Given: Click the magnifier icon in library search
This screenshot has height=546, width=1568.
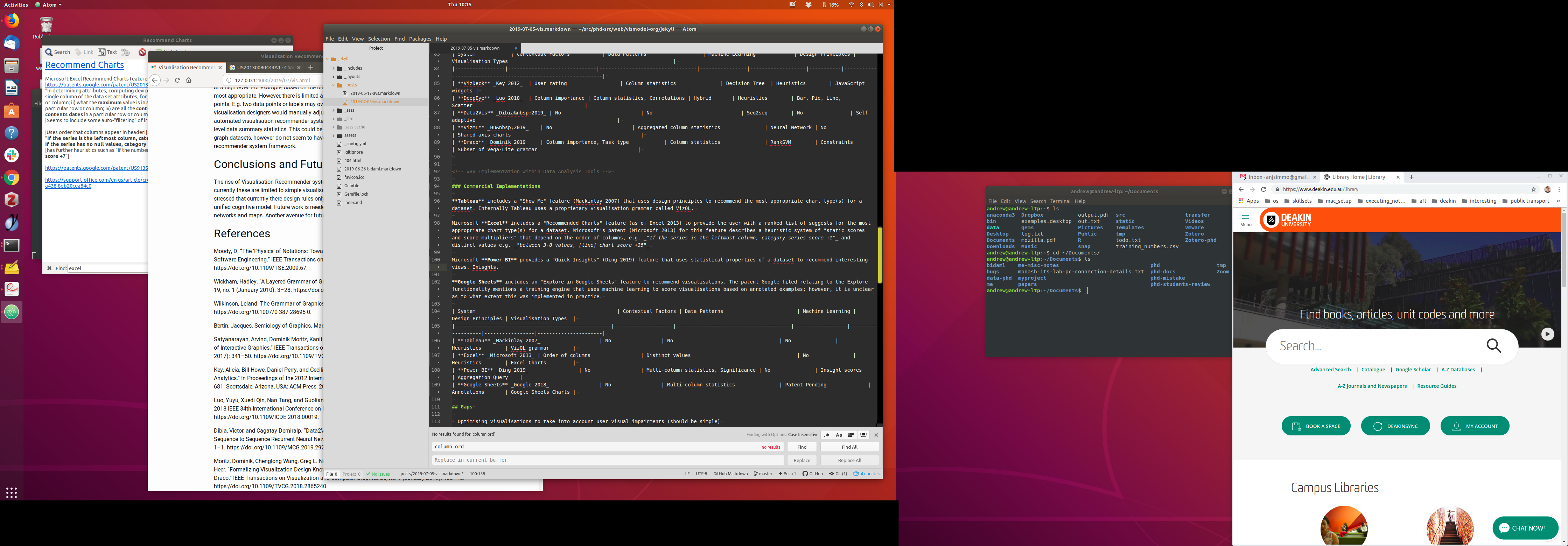Looking at the screenshot, I should (x=1493, y=346).
